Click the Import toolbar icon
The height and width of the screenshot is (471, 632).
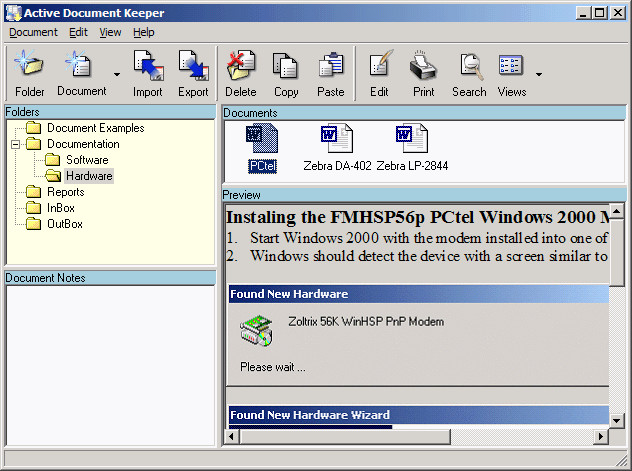148,73
